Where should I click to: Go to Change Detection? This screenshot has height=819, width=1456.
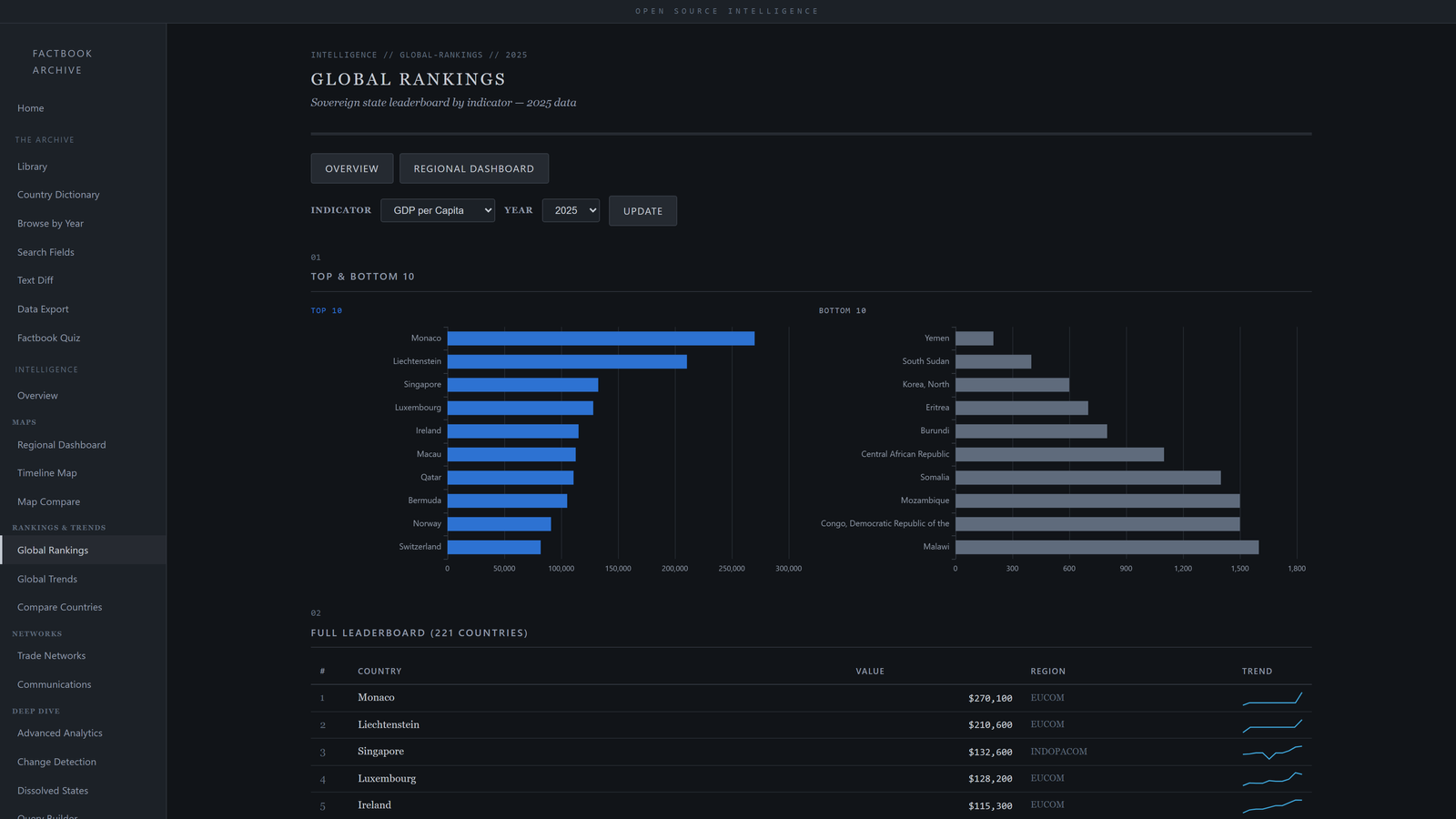56,762
